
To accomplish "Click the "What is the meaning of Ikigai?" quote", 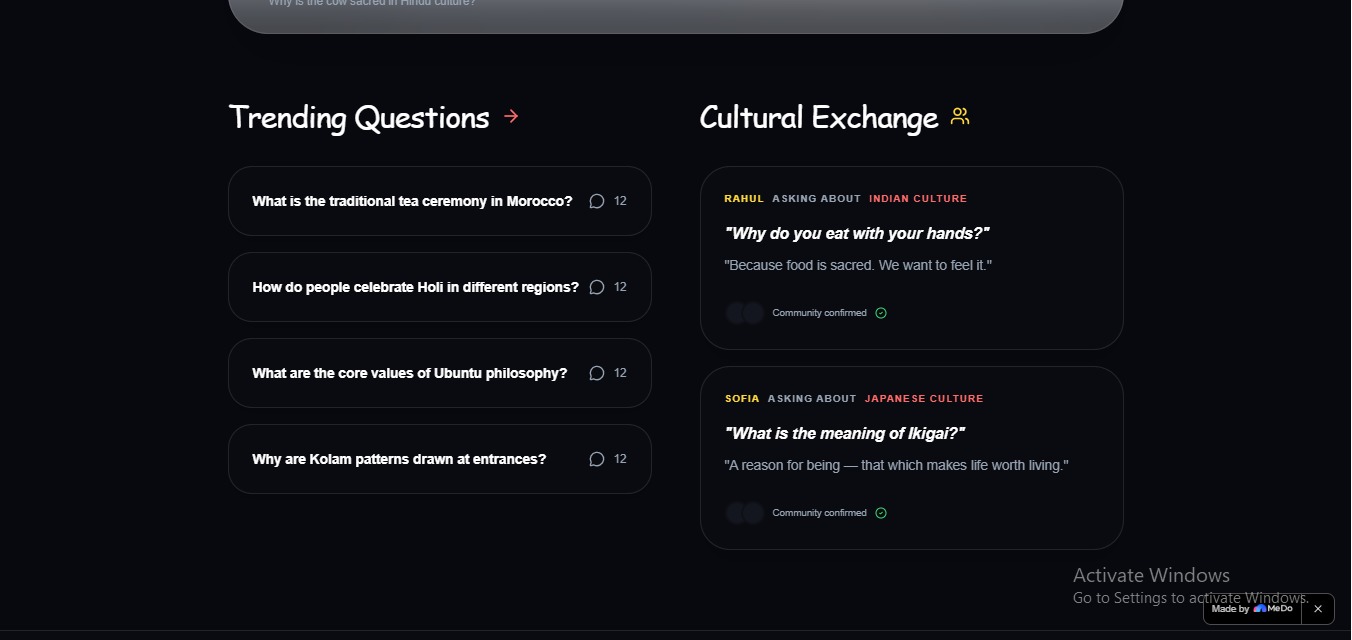I will 844,433.
